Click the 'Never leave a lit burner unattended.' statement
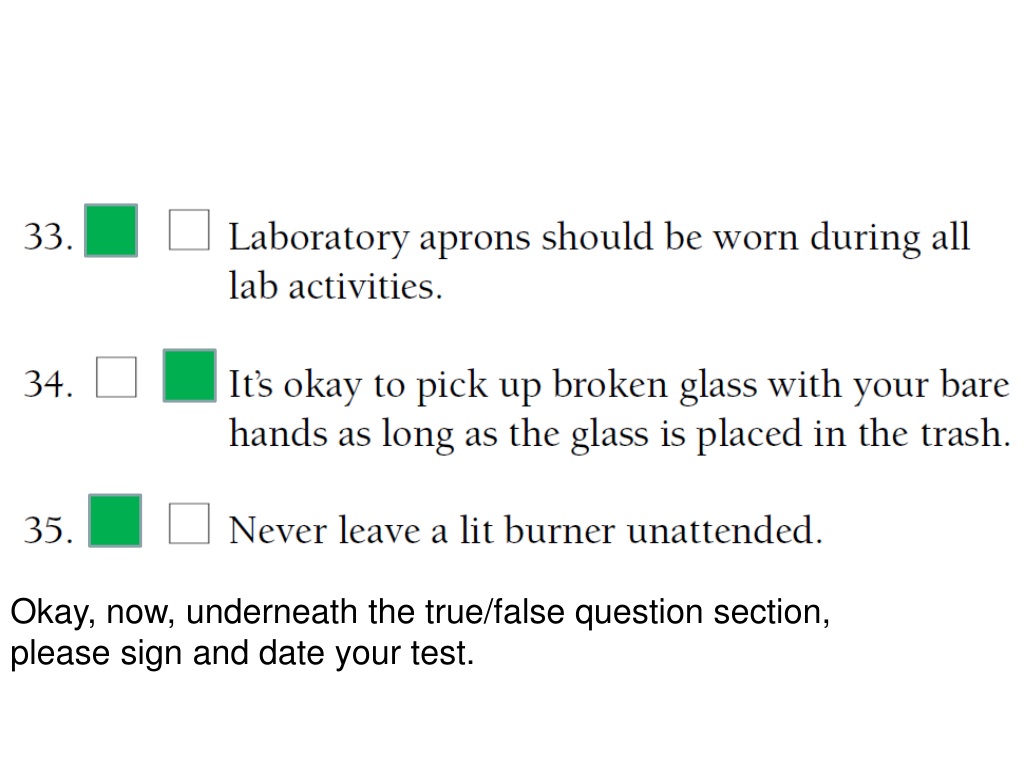 coord(525,530)
